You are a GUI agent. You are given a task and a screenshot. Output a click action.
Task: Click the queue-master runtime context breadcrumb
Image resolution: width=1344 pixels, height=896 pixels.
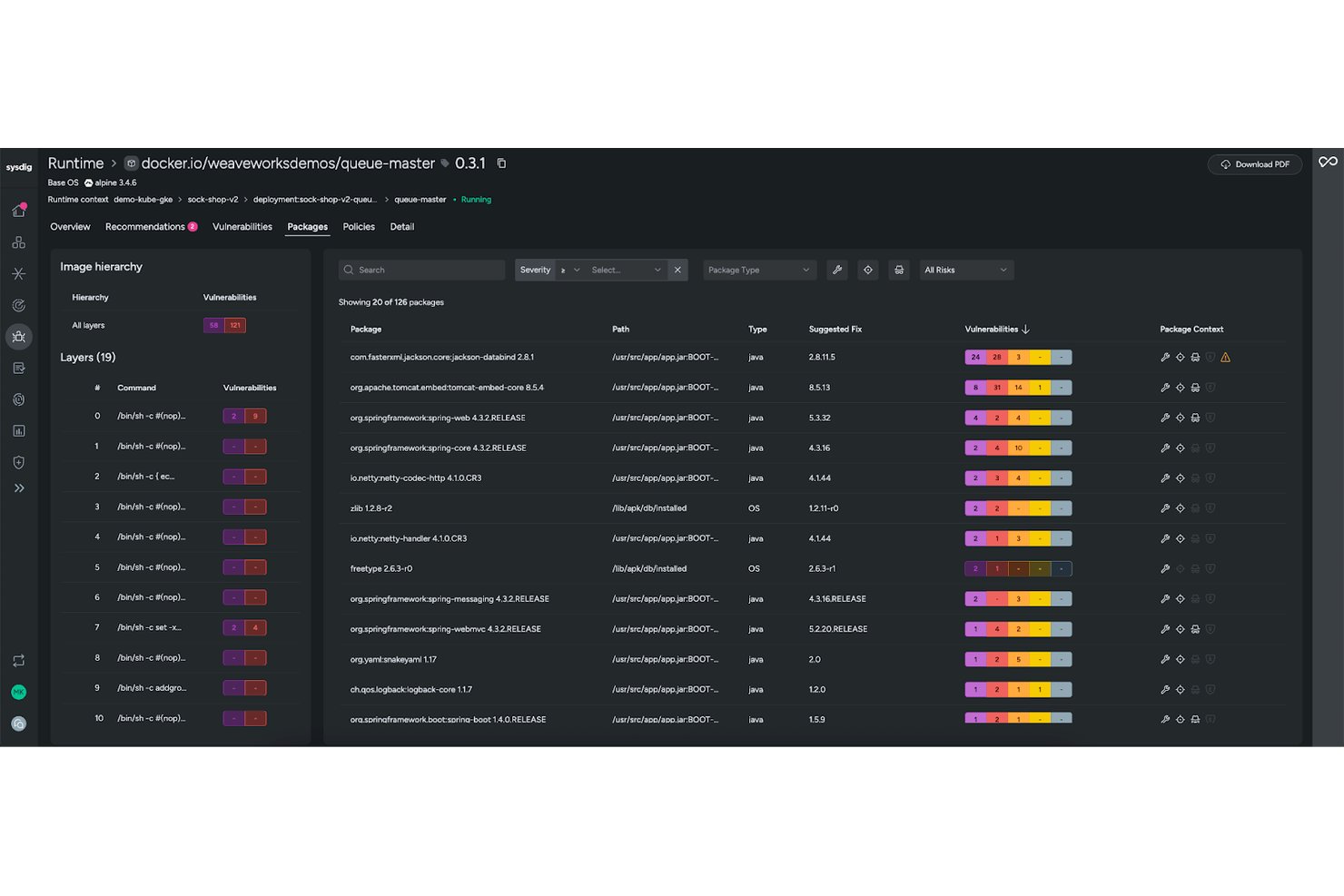coord(420,200)
